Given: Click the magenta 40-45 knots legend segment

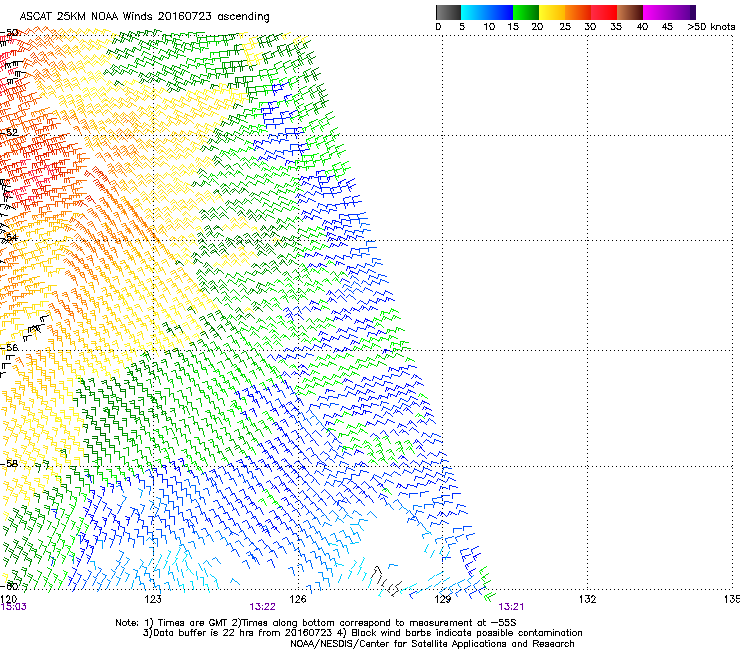Looking at the screenshot, I should [x=656, y=12].
